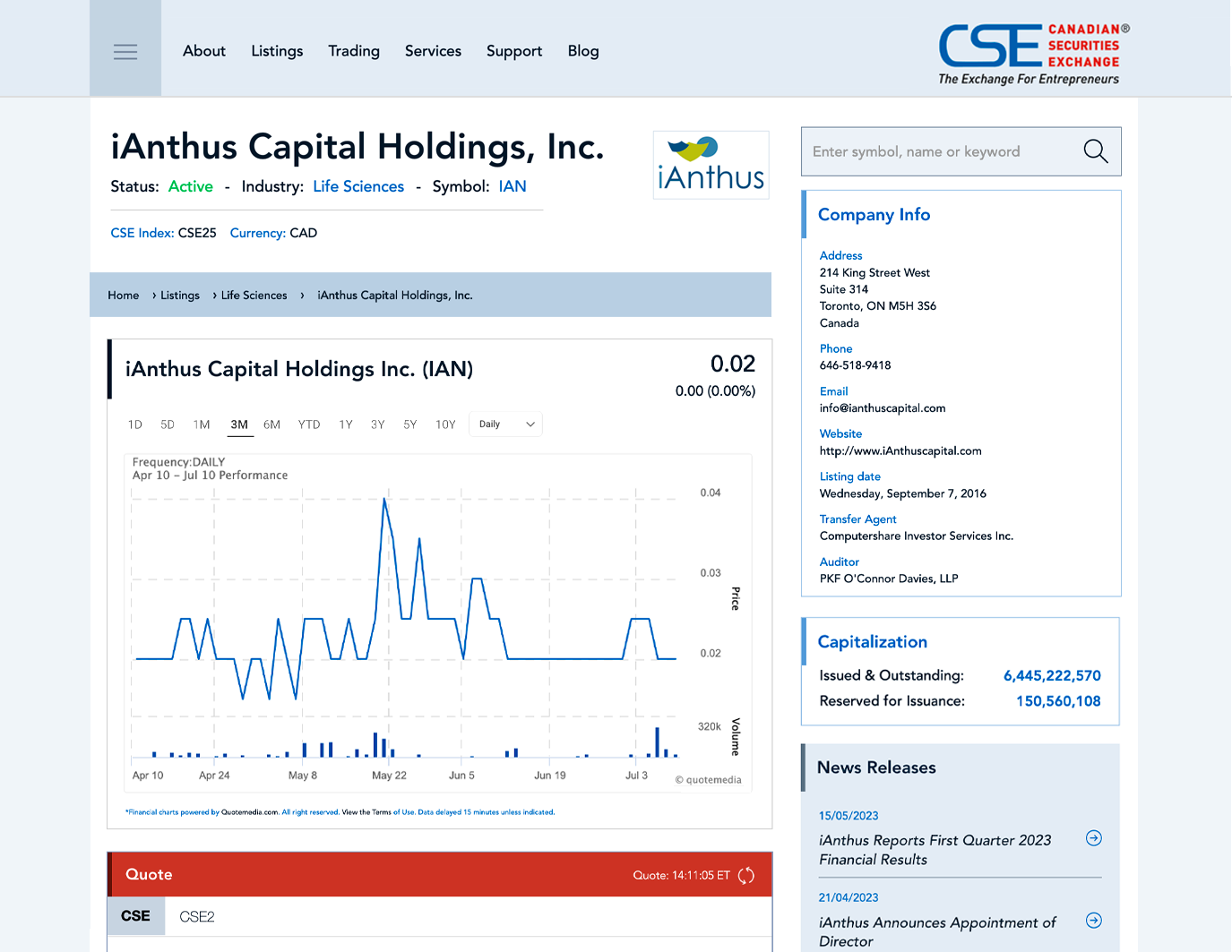Expand the Daily frequency dropdown
1232x952 pixels.
point(506,425)
